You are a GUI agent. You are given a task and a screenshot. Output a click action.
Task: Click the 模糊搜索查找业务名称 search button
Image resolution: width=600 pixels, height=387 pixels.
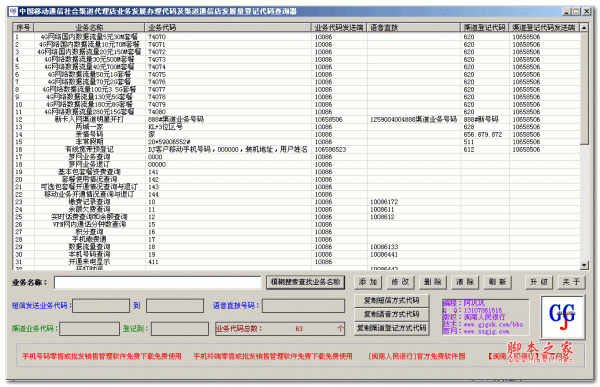point(305,282)
